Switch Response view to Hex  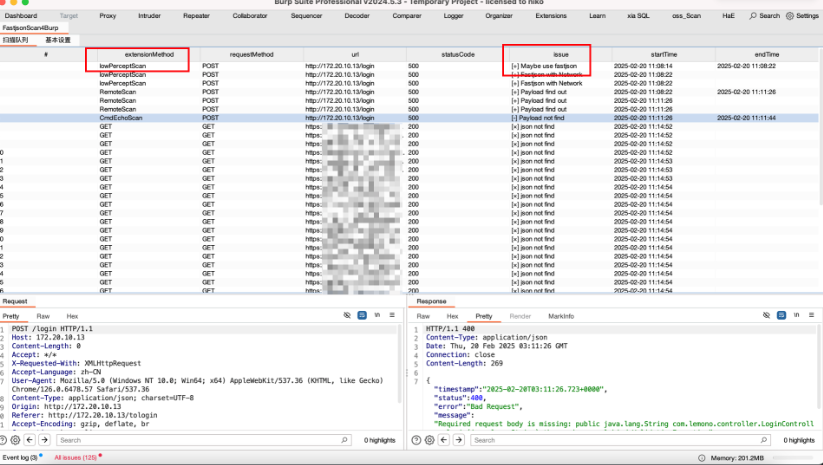click(x=452, y=316)
